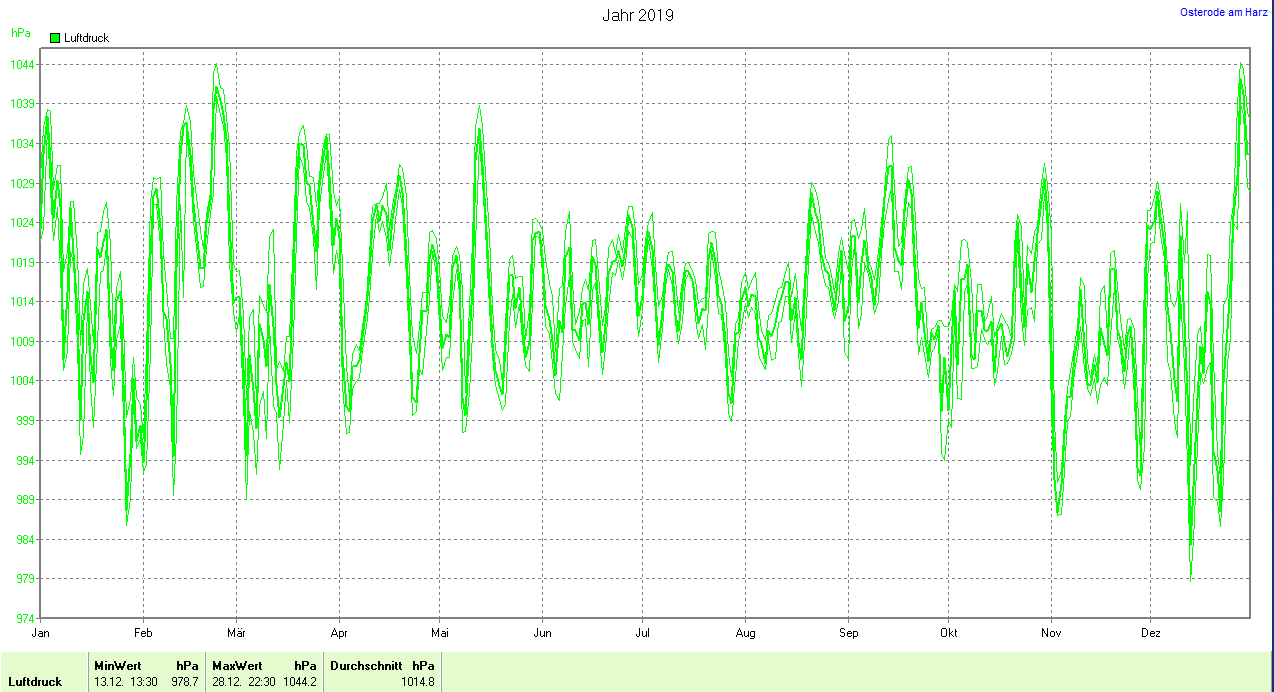The image size is (1274, 692).
Task: Click the Jahr 2019 chart title
Action: pos(637,15)
